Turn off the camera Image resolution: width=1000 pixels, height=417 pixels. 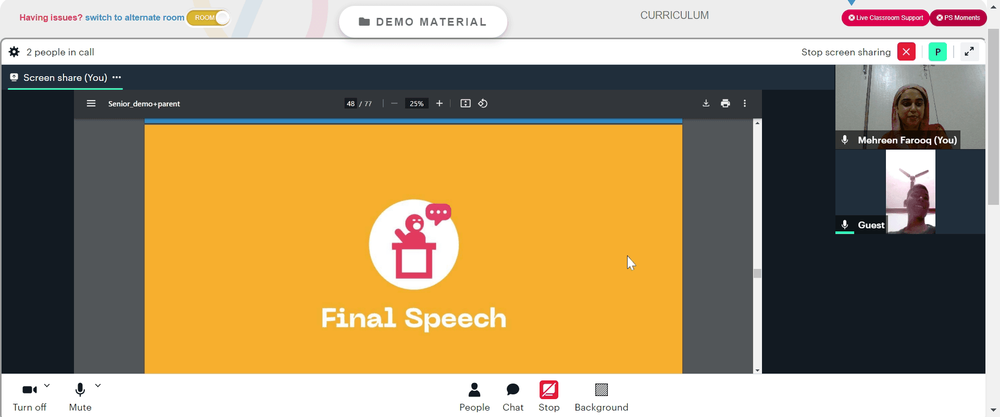[x=29, y=398]
